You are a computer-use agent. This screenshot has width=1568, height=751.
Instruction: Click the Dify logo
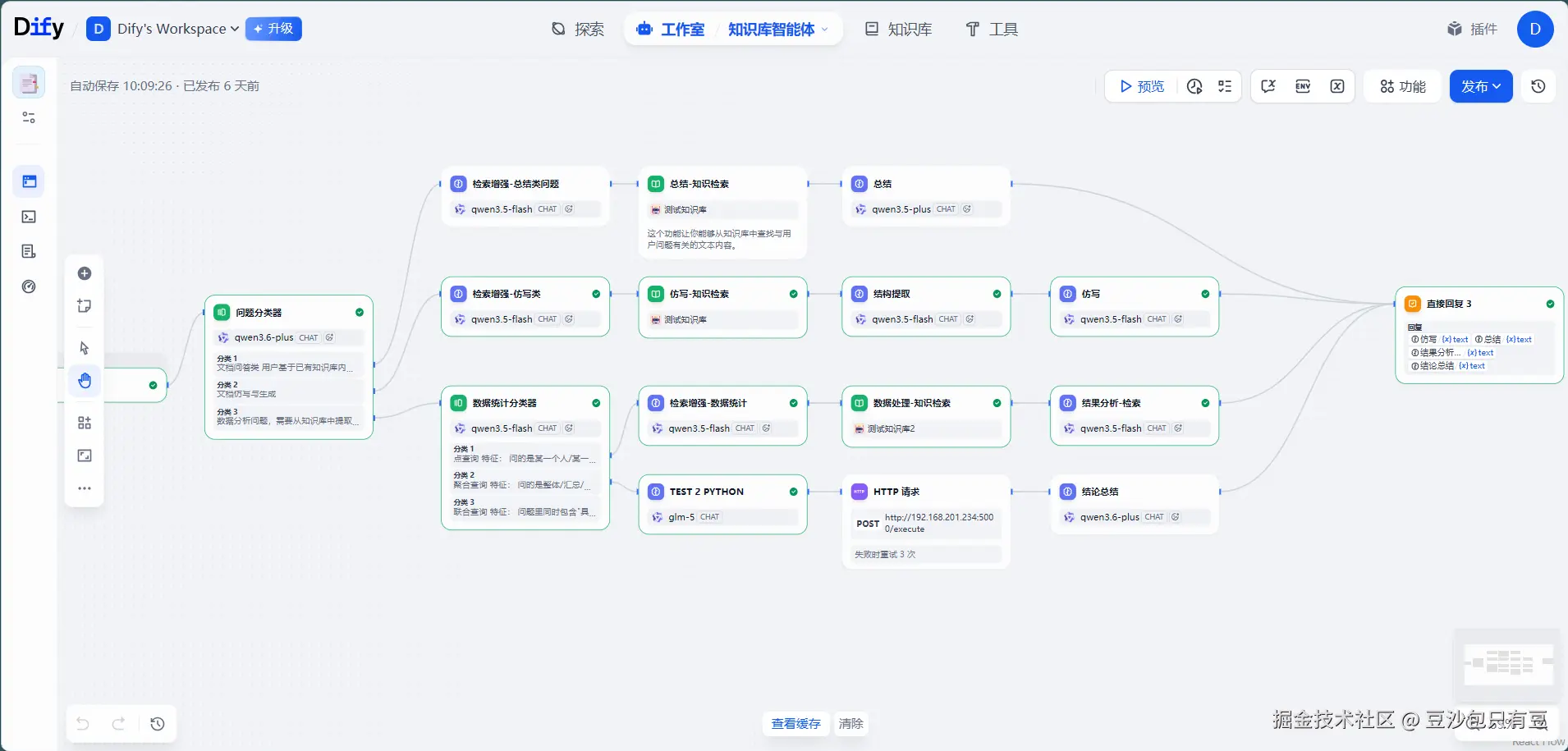[39, 28]
